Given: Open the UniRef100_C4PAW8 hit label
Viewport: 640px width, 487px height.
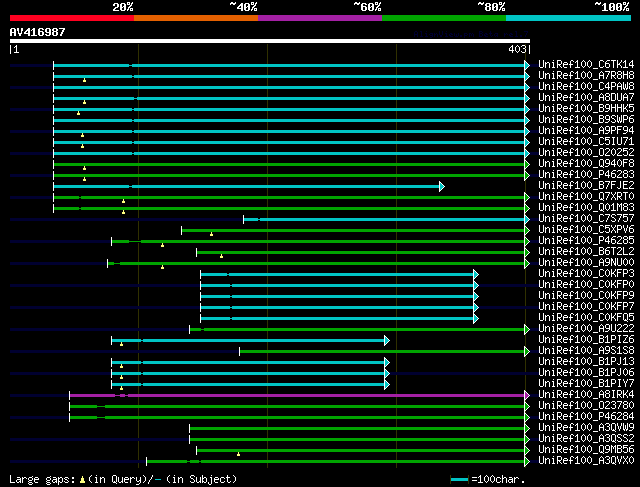Looking at the screenshot, I should tap(586, 87).
